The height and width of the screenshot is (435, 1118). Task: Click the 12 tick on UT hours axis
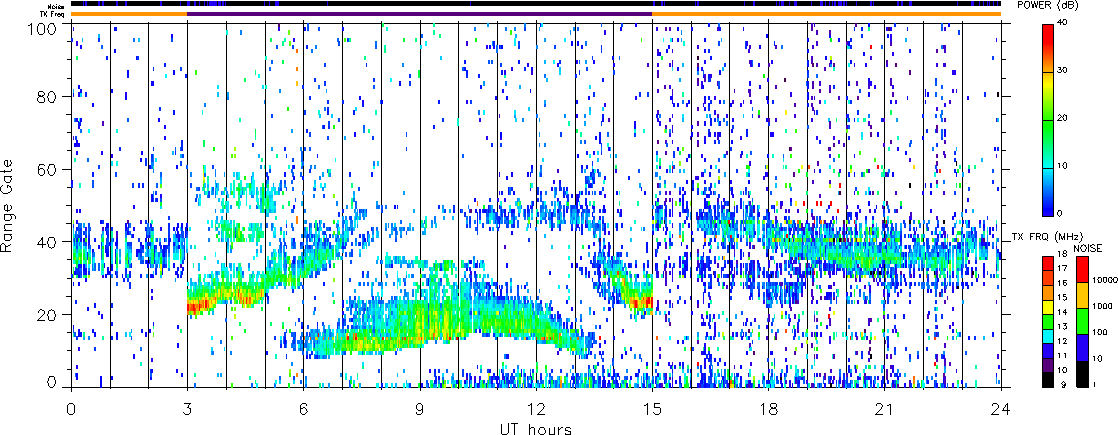point(536,407)
